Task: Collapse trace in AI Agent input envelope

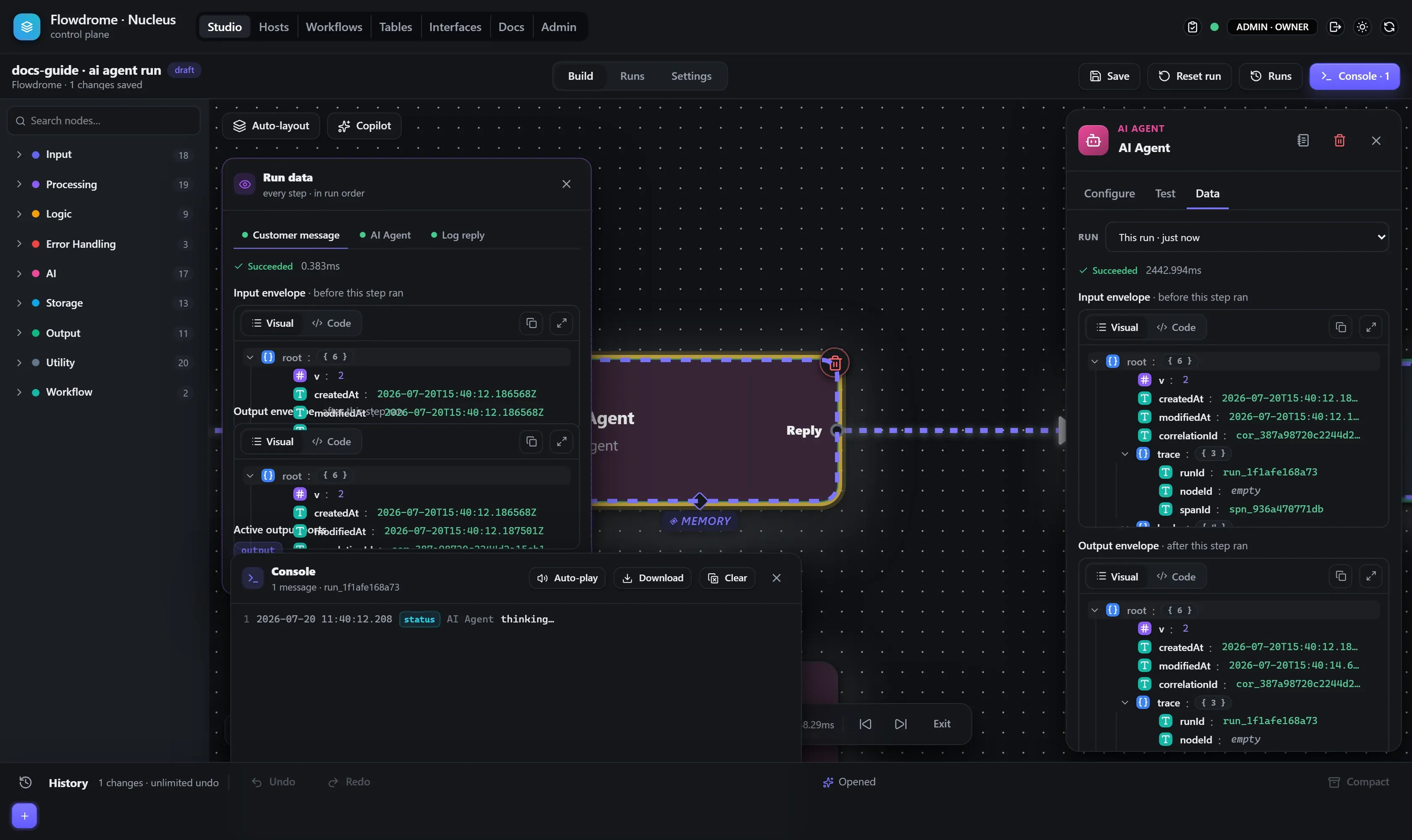Action: pyautogui.click(x=1125, y=454)
